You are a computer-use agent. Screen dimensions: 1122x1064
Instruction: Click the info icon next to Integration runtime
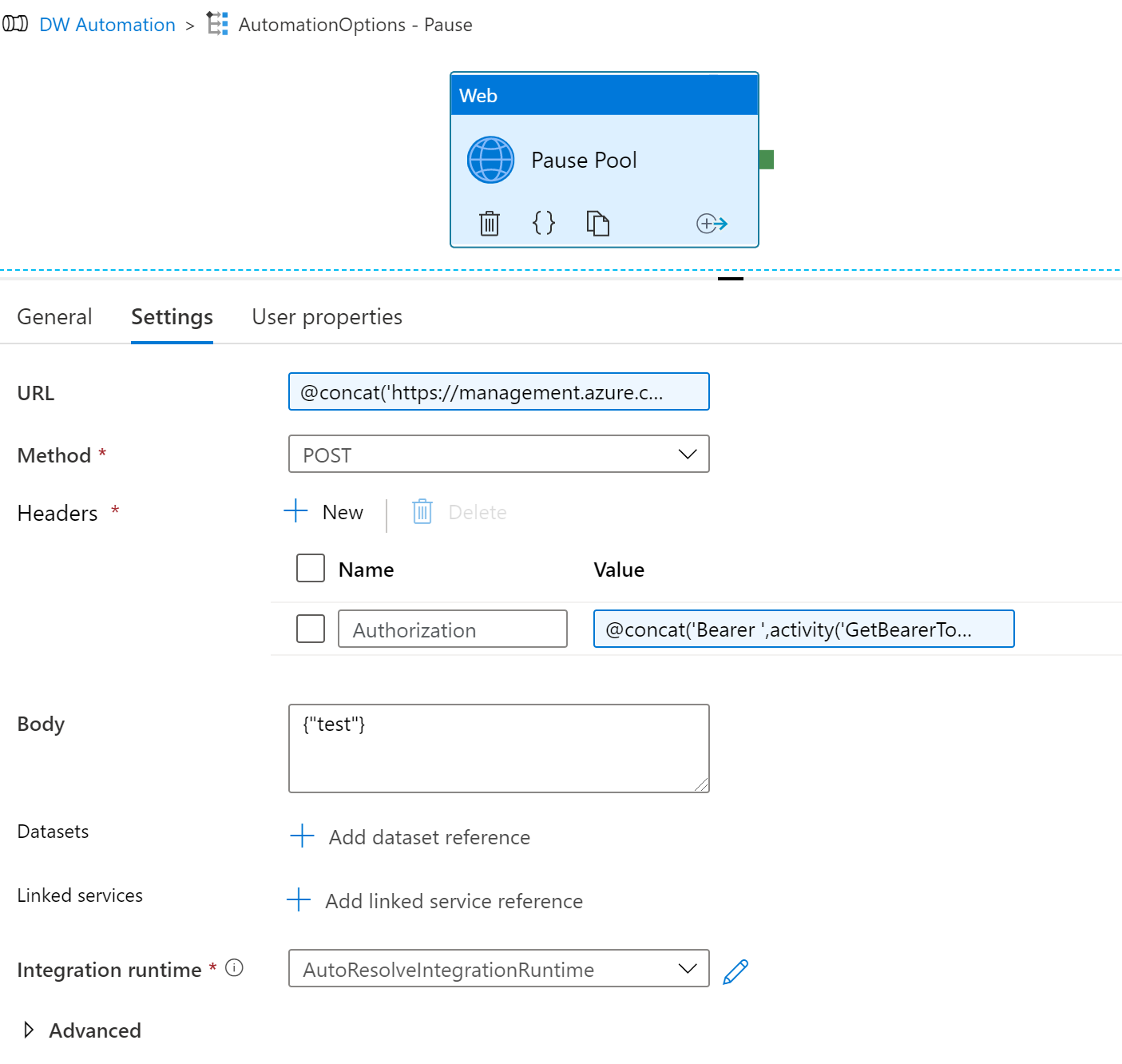(234, 968)
